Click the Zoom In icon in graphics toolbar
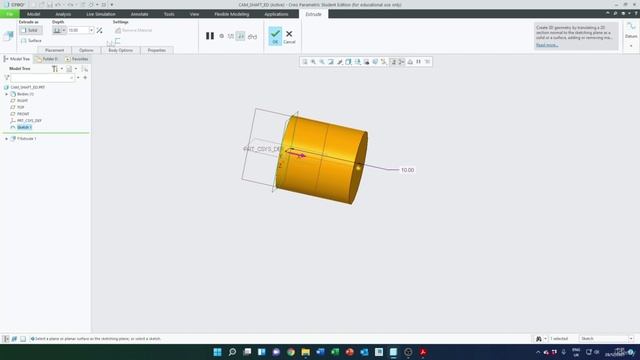Image resolution: width=640 pixels, height=360 pixels. click(313, 62)
